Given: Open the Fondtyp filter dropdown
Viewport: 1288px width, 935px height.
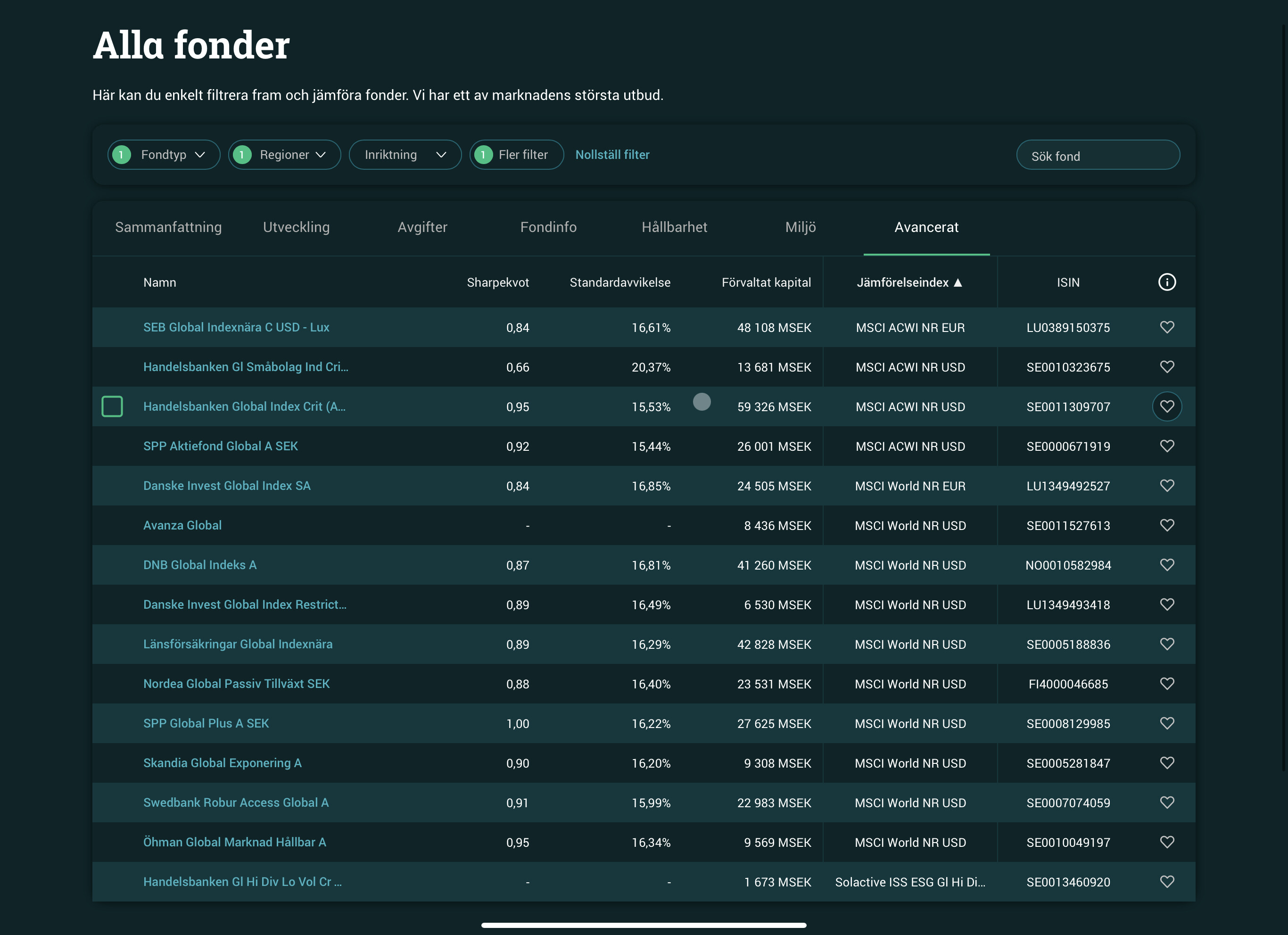Looking at the screenshot, I should [x=164, y=155].
